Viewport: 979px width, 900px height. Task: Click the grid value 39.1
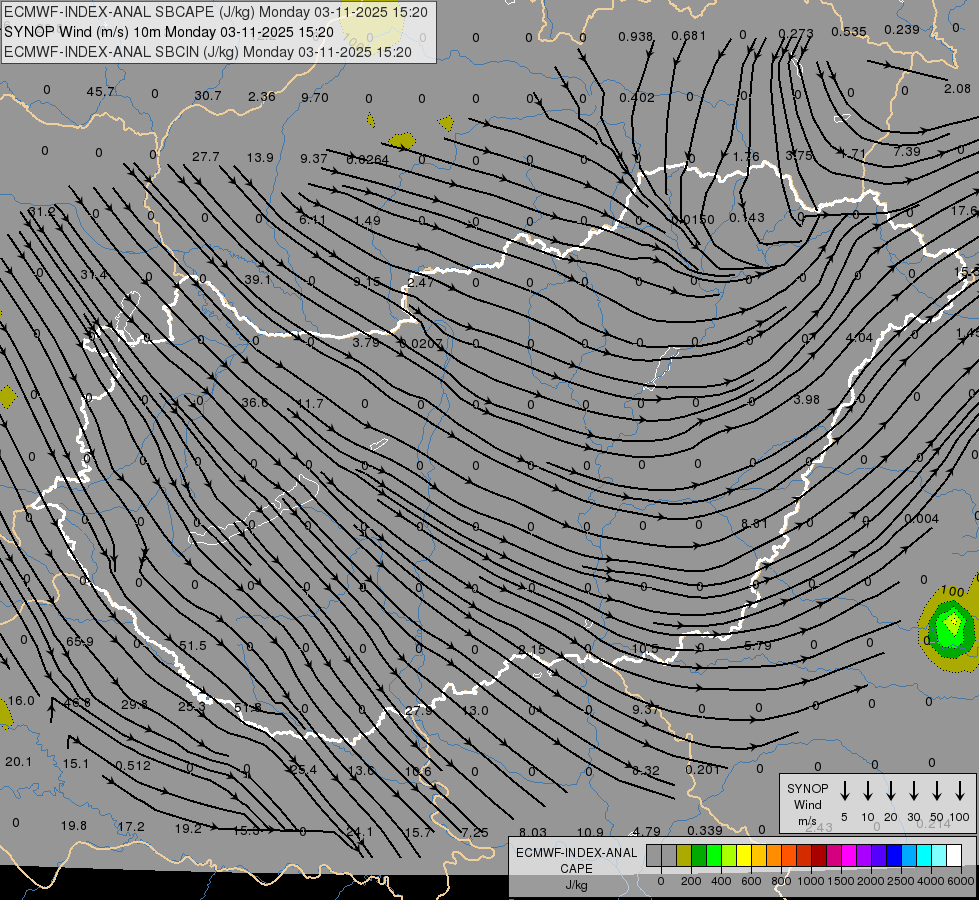(x=257, y=279)
